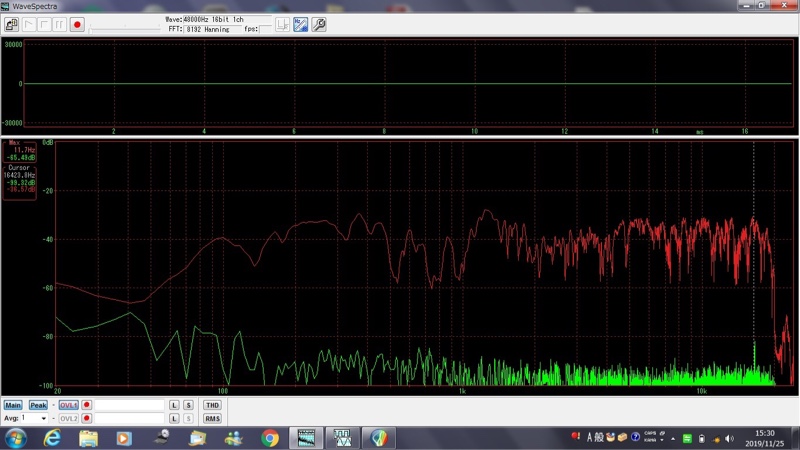This screenshot has width=800, height=450.
Task: Click the playback position slider
Action: click(x=124, y=28)
